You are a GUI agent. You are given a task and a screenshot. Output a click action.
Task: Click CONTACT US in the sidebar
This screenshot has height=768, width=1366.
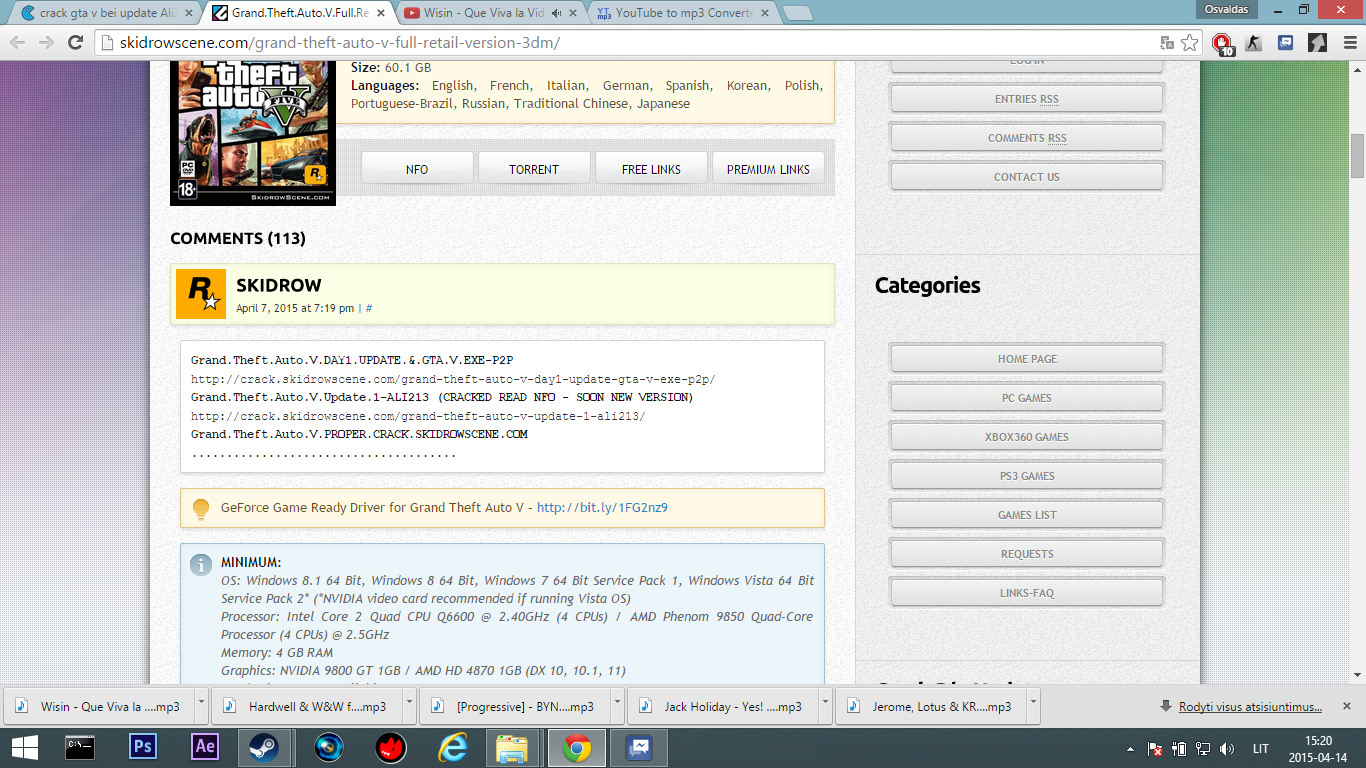point(1027,177)
